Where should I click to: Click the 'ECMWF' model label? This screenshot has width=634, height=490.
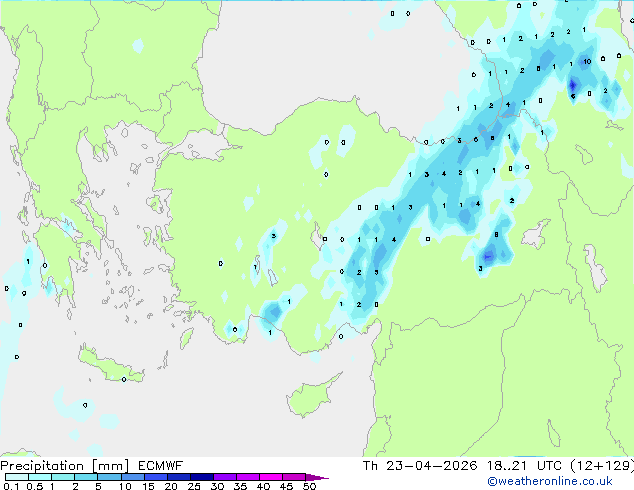pos(160,466)
